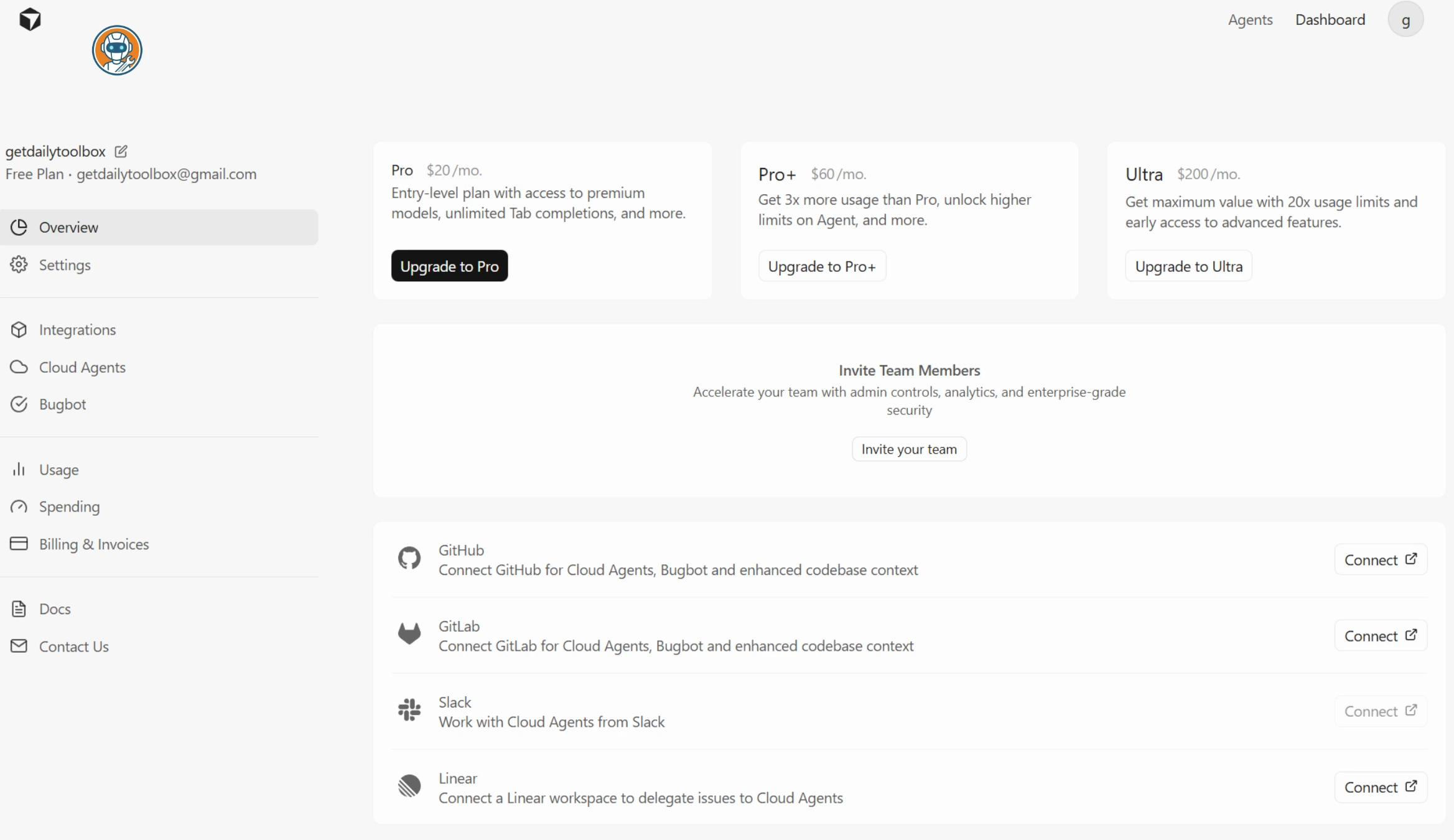Open the Docs link in sidebar

click(55, 609)
